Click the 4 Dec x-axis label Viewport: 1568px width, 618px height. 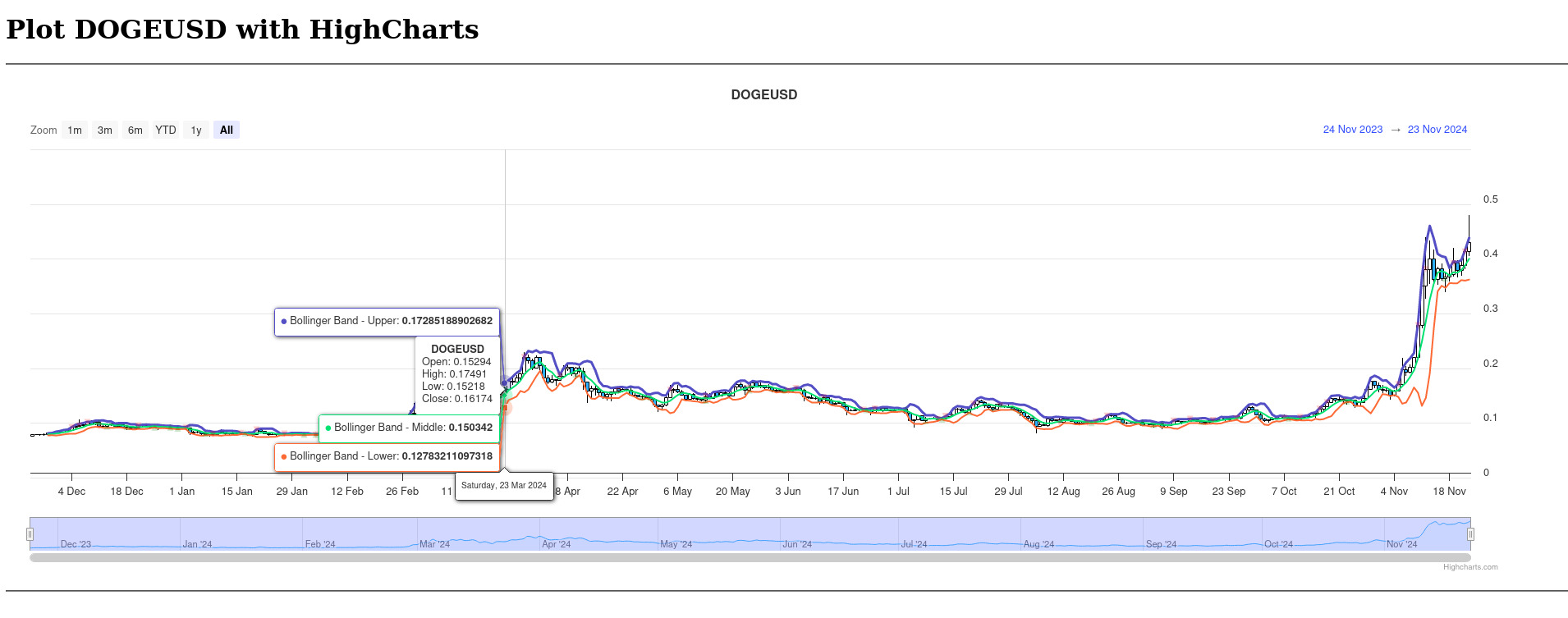(71, 492)
